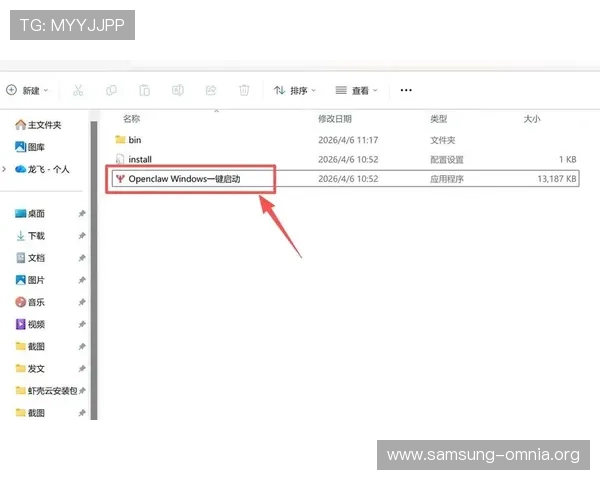Click the 新建 (New) button
The width and height of the screenshot is (600, 480).
[x=28, y=90]
